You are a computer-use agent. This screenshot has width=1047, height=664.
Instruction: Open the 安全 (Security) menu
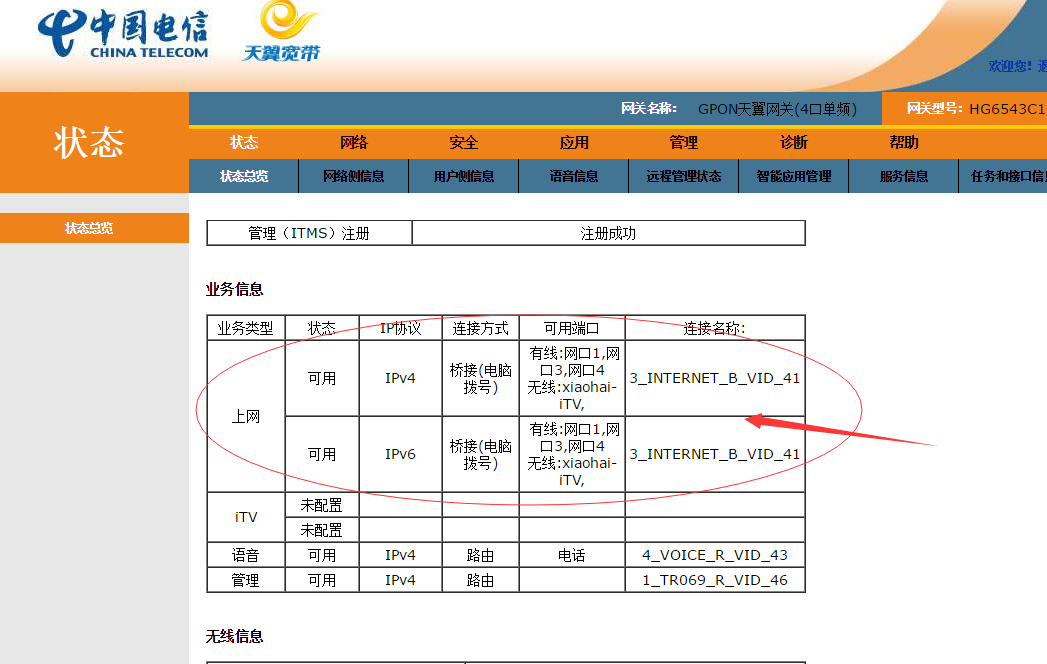[463, 142]
